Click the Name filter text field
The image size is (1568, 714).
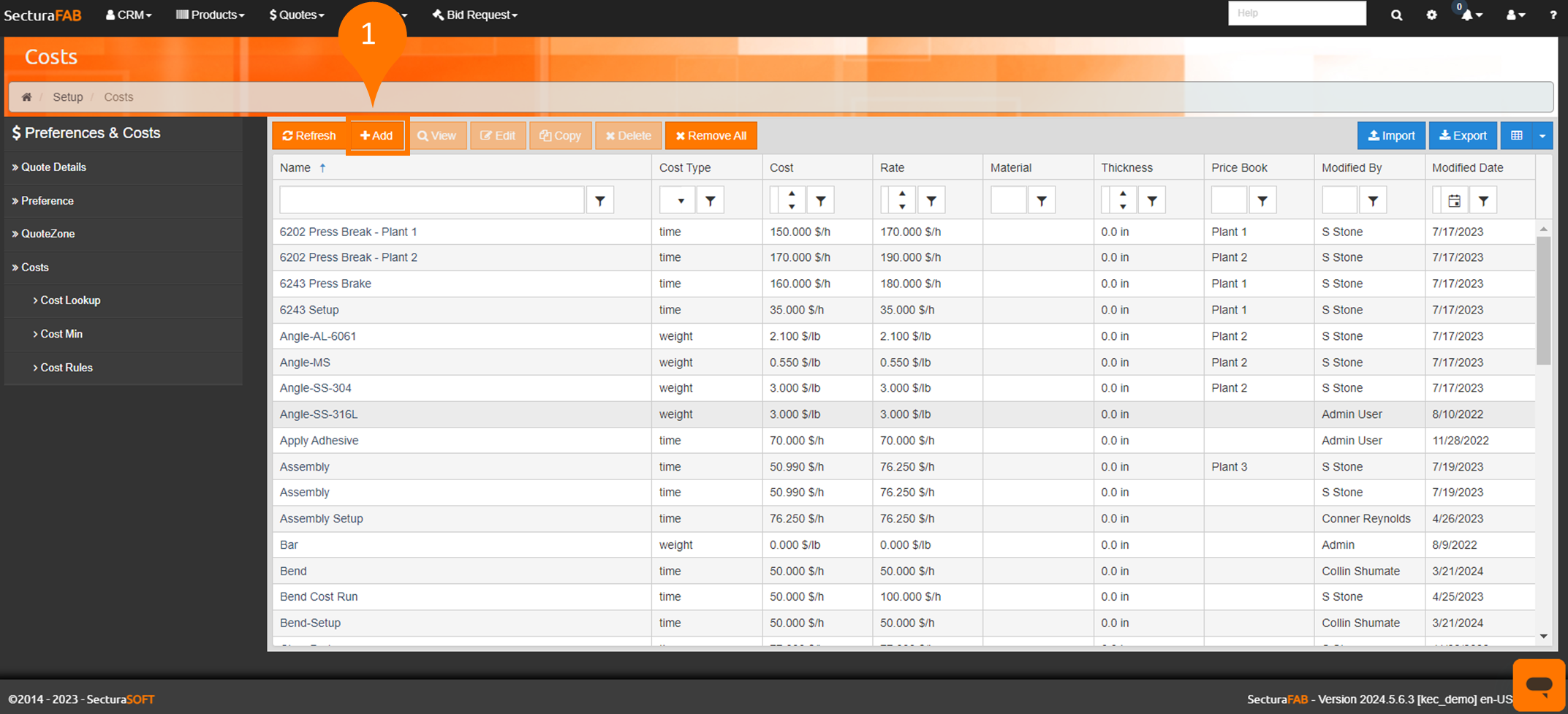point(431,200)
